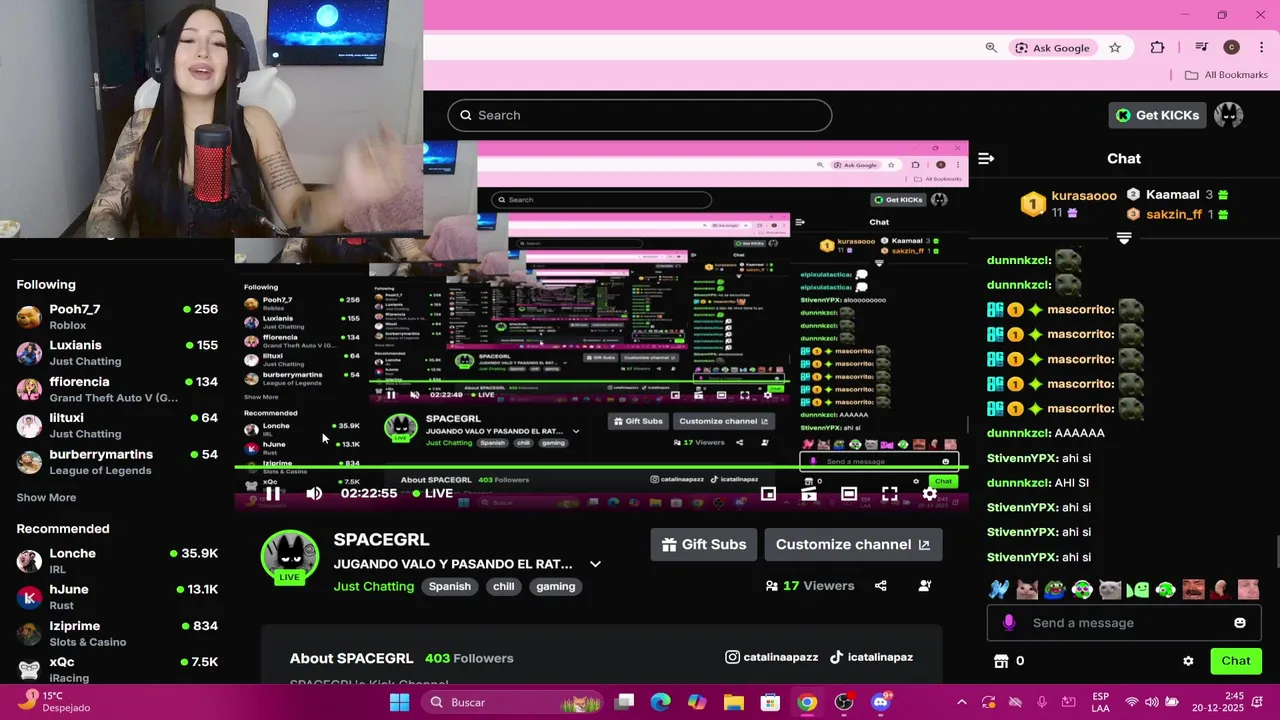Open kurasaooo top gifter entry
The image size is (1280, 720).
pos(1068,203)
